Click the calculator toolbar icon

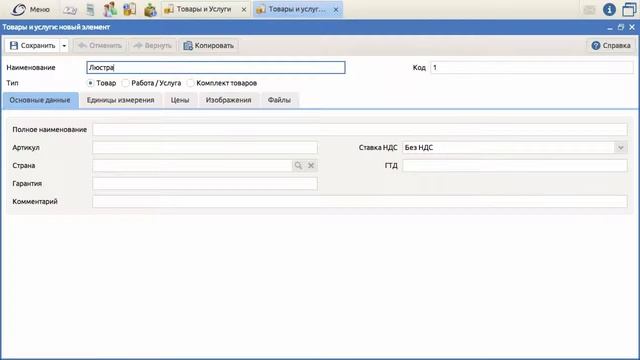coord(90,9)
